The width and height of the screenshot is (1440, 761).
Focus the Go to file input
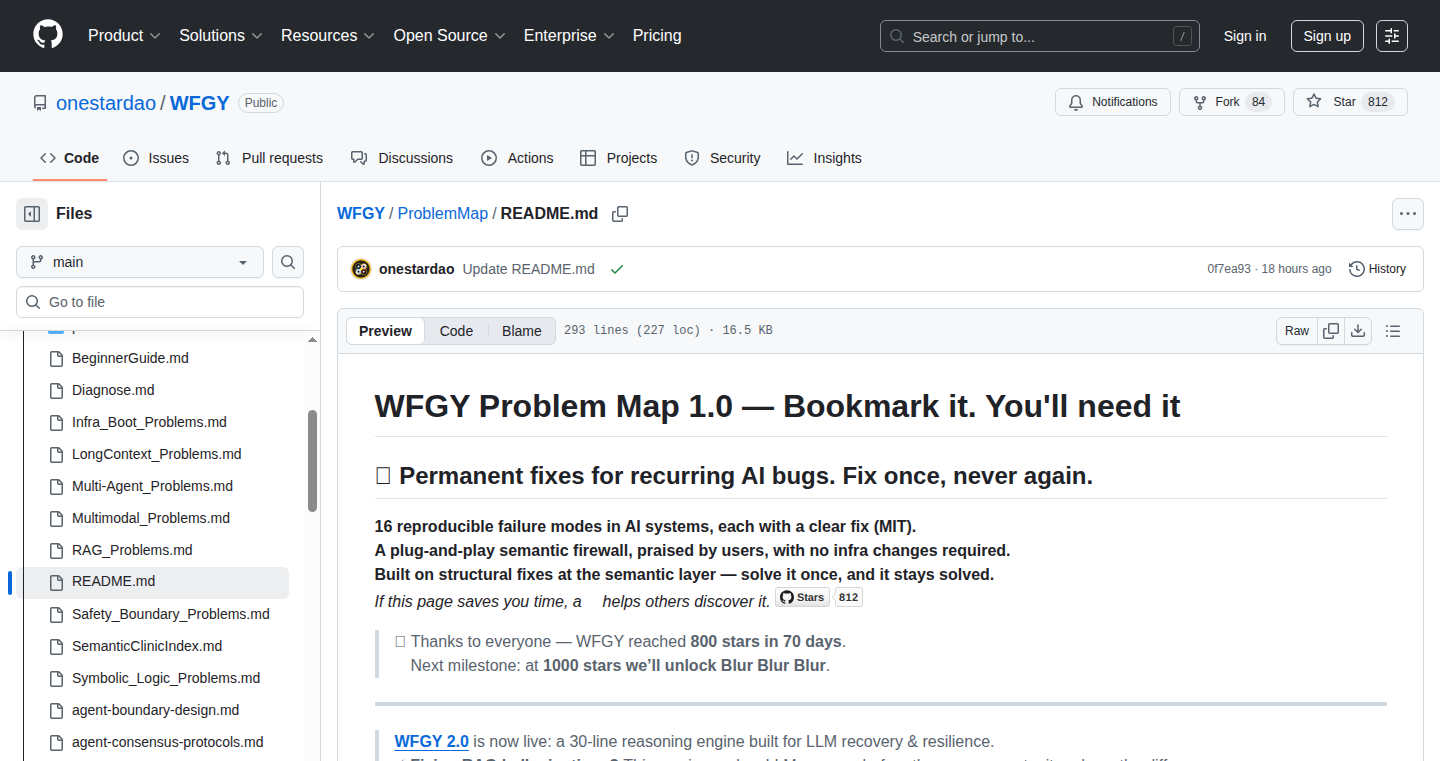160,302
